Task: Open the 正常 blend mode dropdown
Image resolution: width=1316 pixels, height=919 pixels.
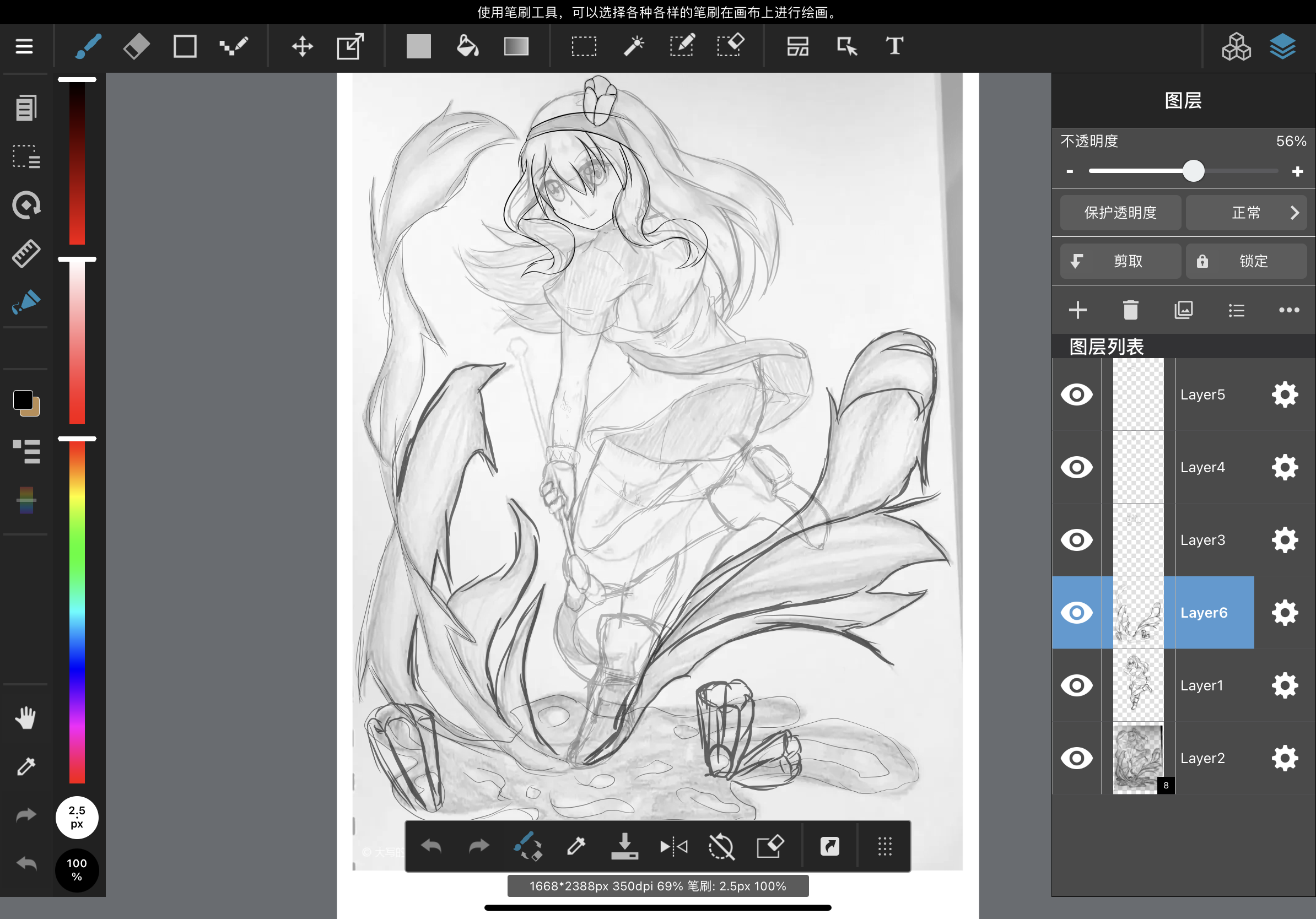Action: point(1245,213)
